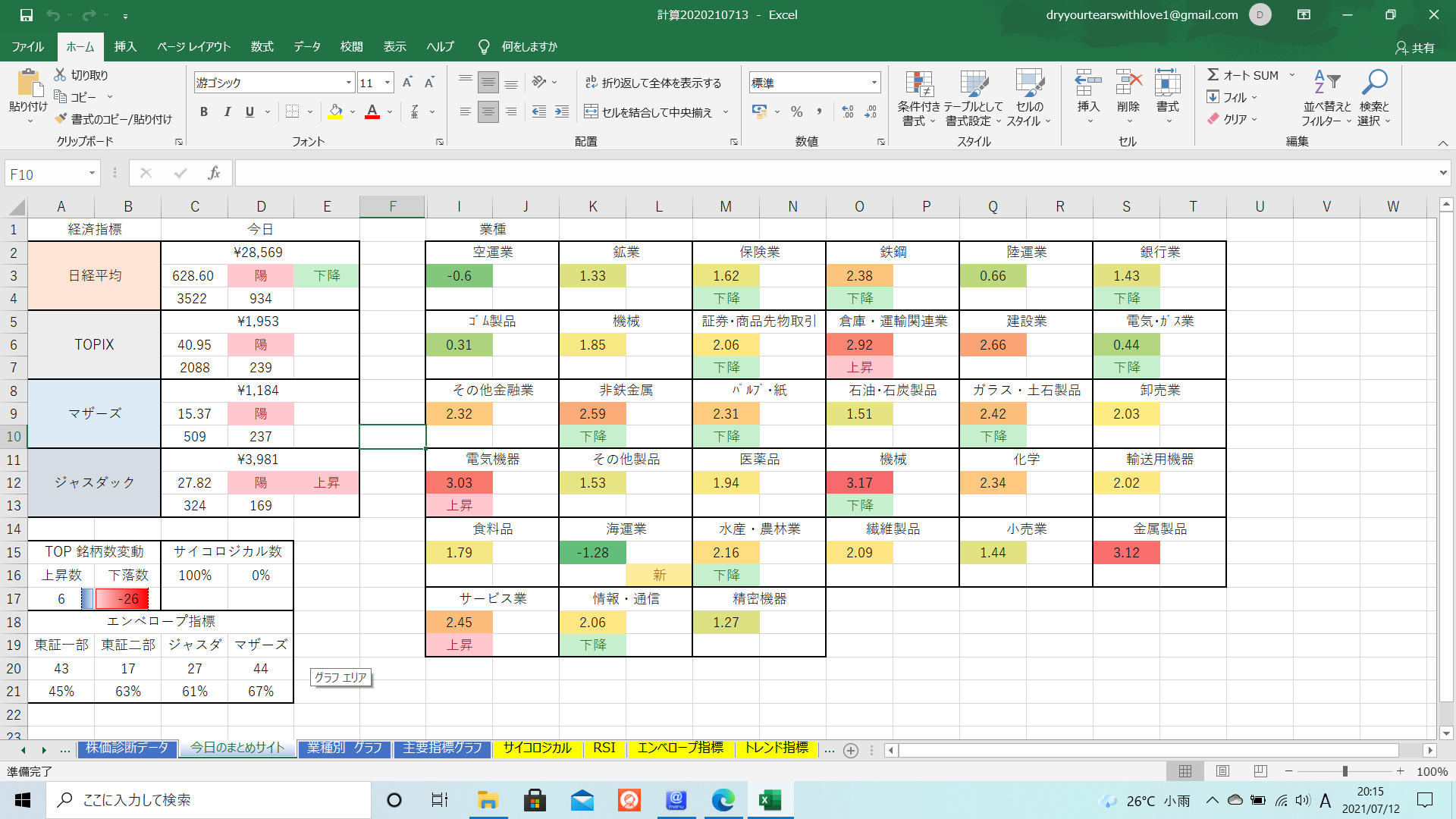Open the font name dropdown
The image size is (1456, 819).
tap(349, 83)
